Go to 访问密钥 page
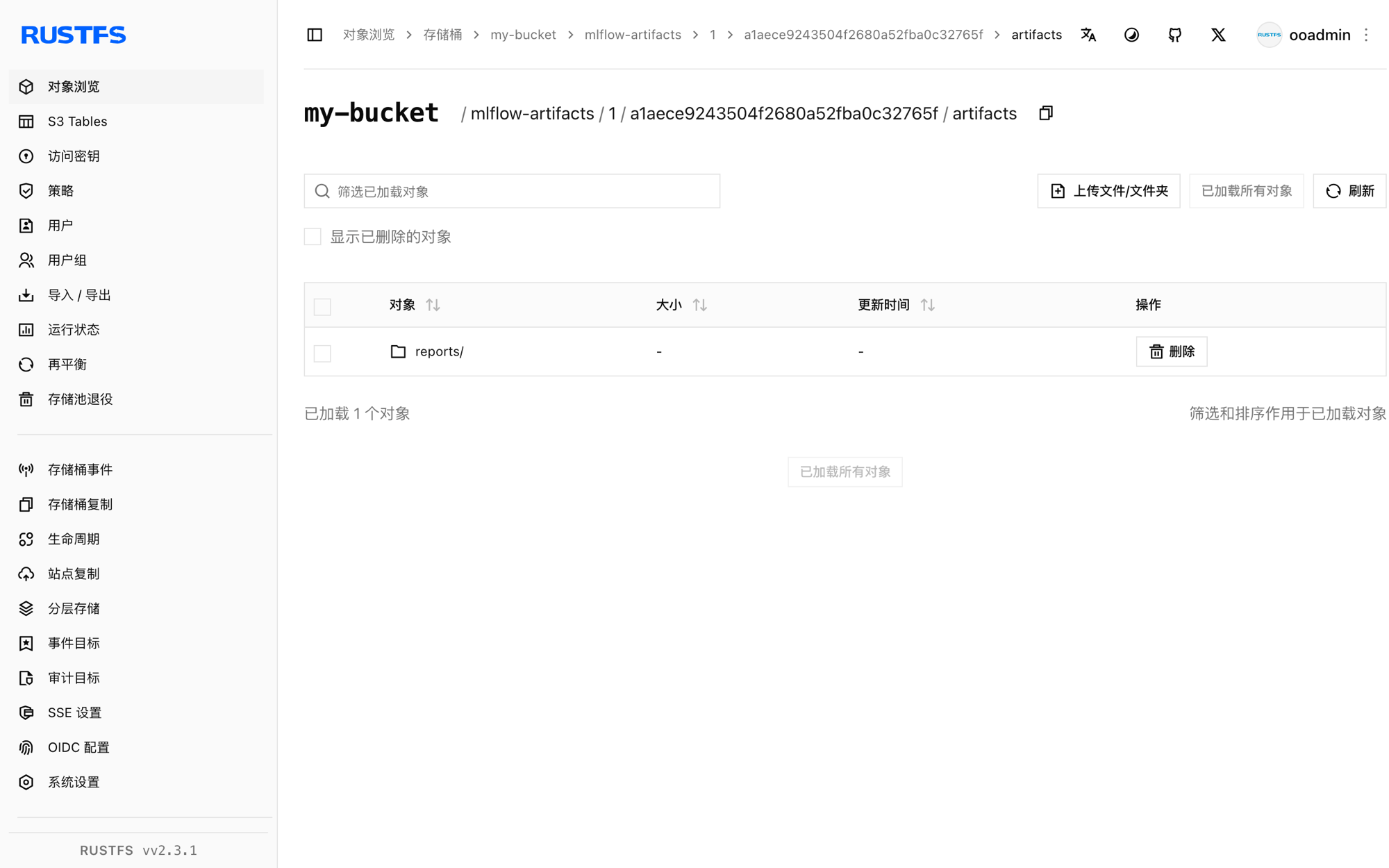This screenshot has height=868, width=1389. (x=136, y=156)
